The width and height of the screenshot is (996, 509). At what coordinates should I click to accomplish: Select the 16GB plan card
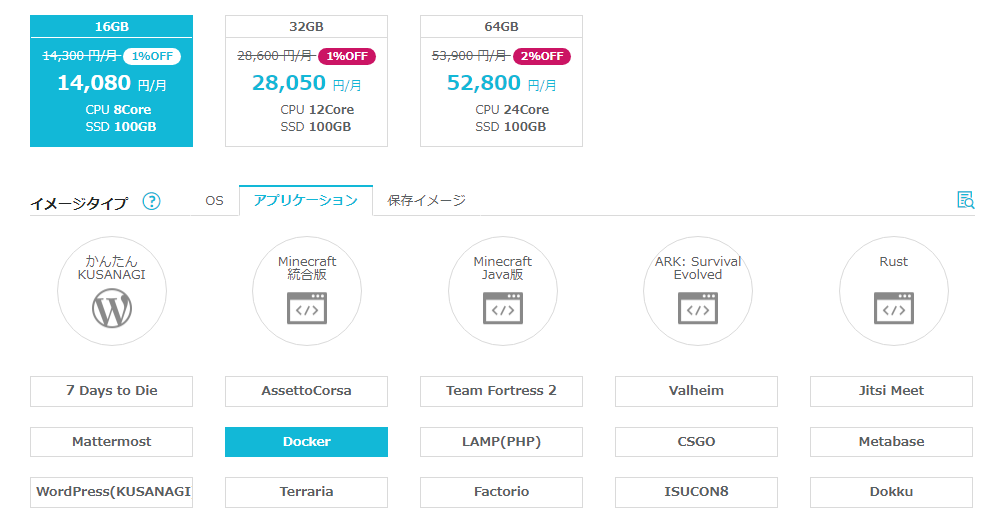(112, 81)
